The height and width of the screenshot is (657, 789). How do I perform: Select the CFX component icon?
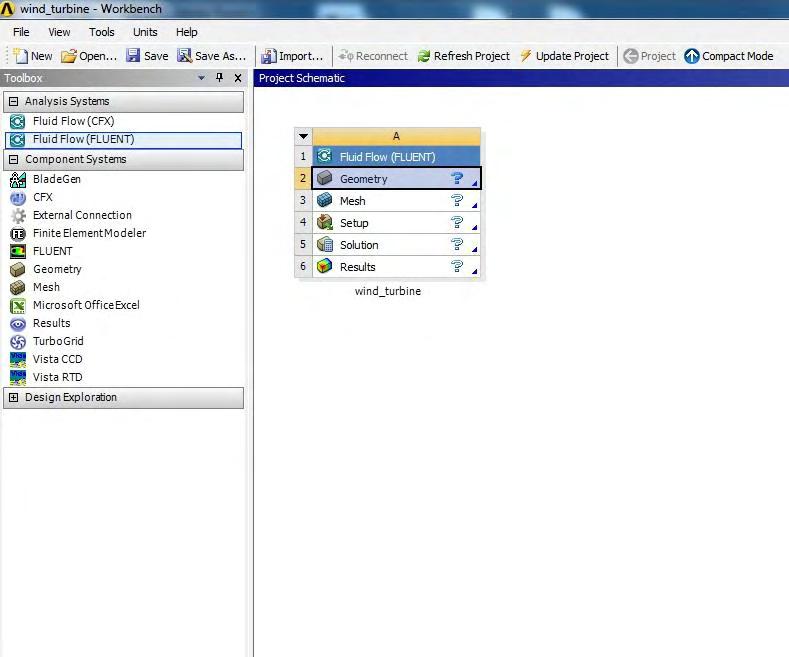(x=18, y=198)
